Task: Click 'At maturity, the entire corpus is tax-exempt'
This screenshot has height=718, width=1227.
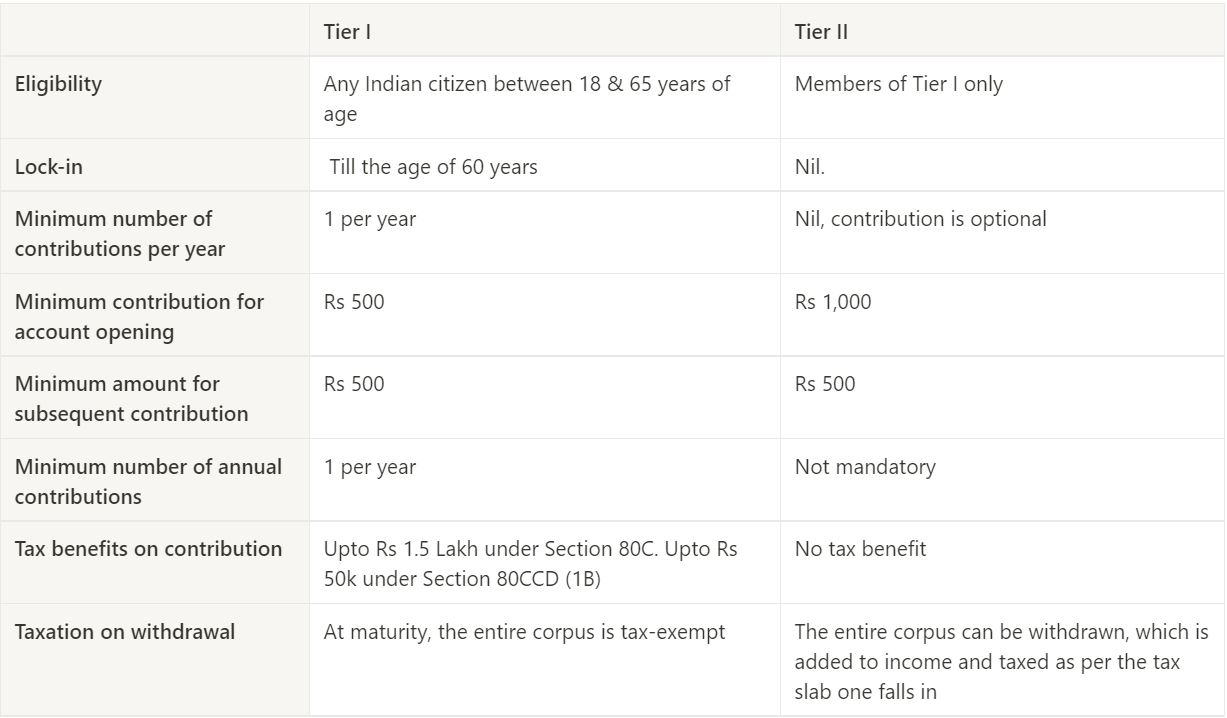Action: [x=525, y=632]
